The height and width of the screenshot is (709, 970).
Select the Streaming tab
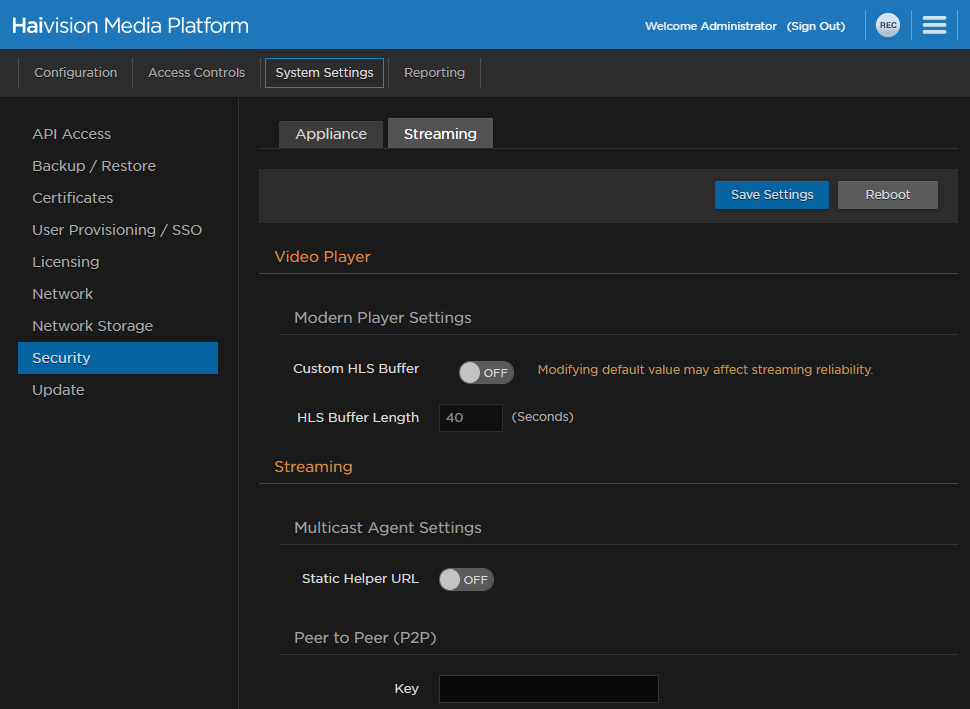click(x=440, y=134)
